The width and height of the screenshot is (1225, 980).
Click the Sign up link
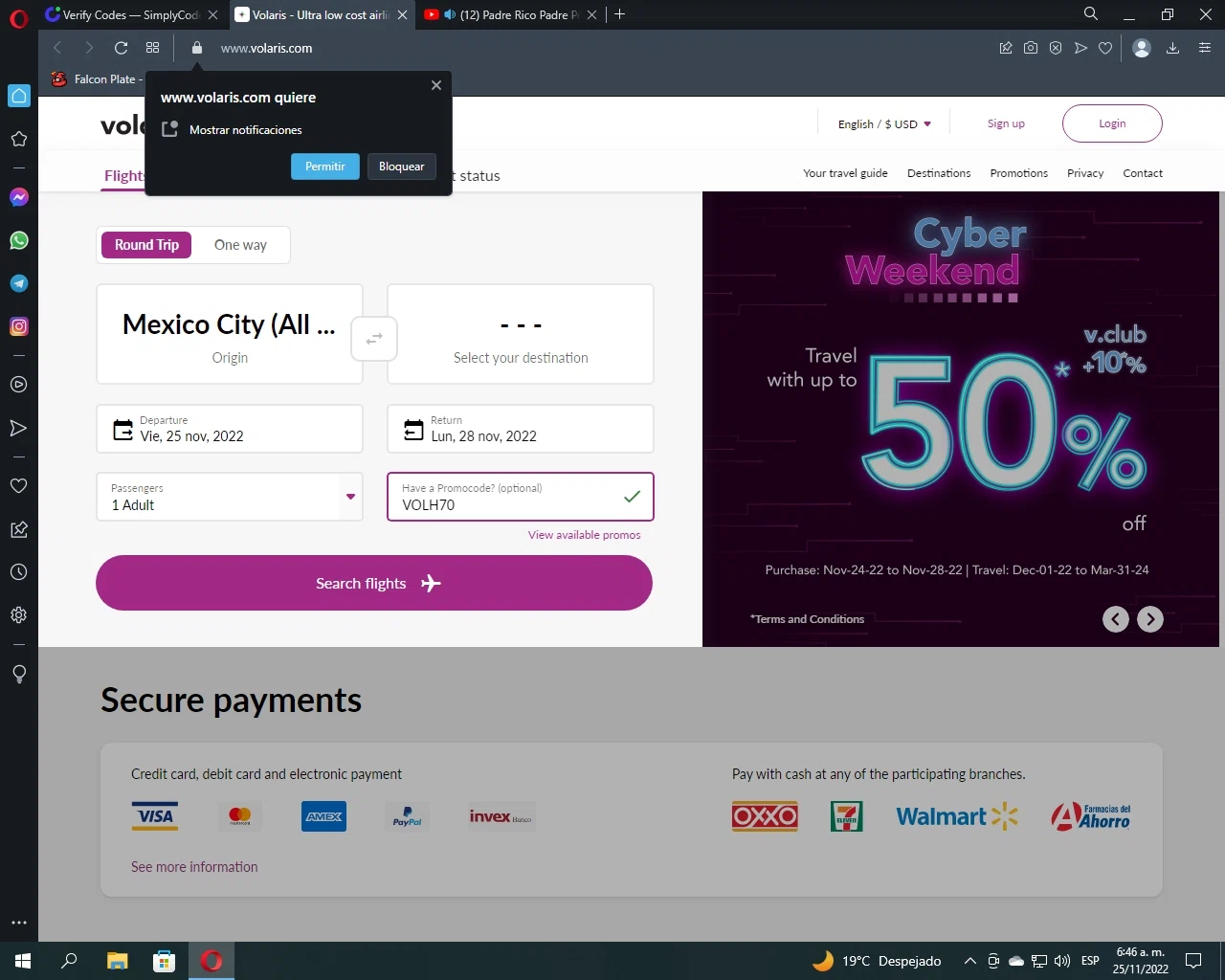(x=1006, y=123)
